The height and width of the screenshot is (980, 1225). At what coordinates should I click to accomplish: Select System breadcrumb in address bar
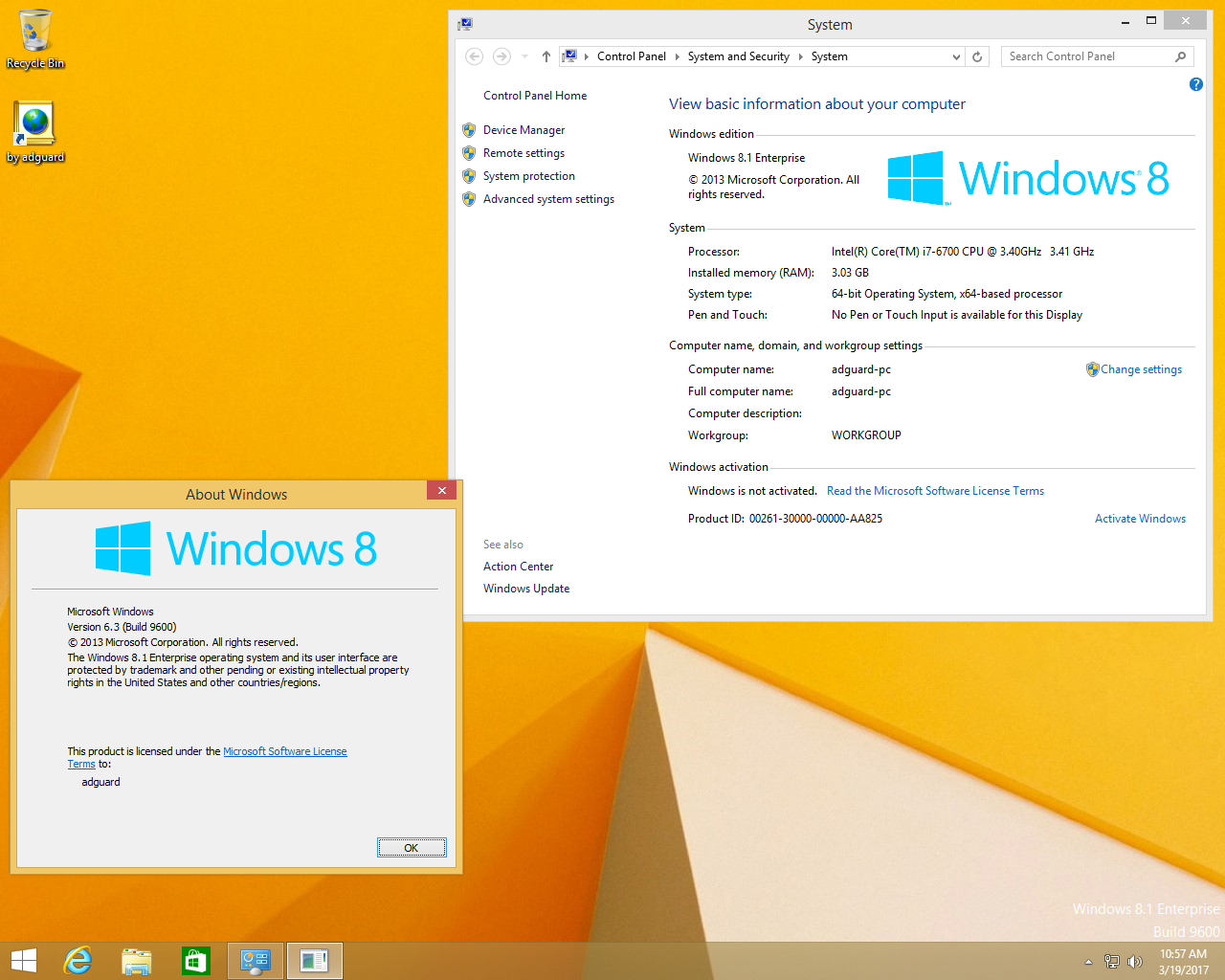(x=830, y=56)
